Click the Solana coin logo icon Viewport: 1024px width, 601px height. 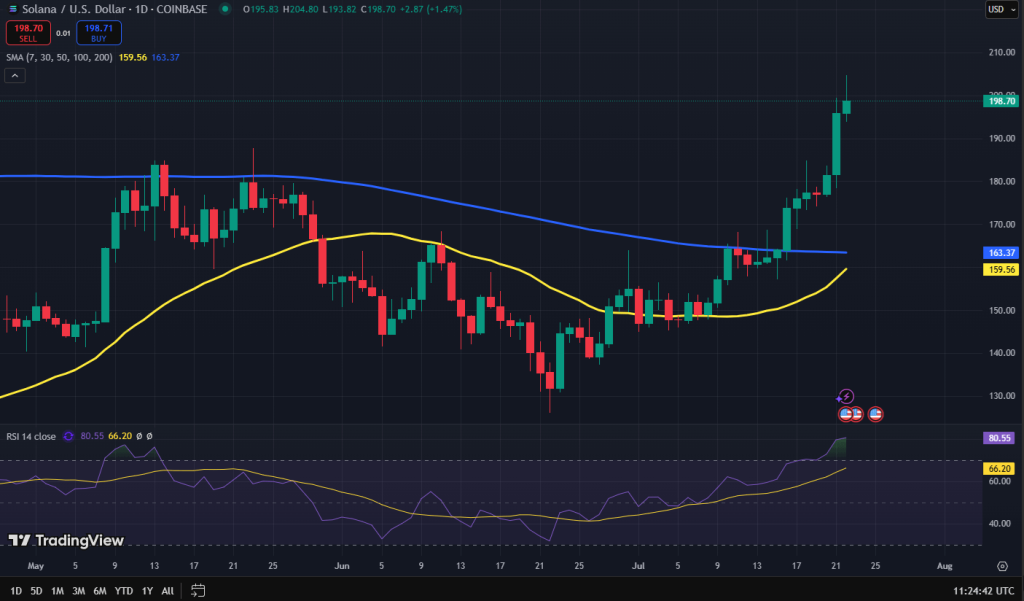[12, 9]
